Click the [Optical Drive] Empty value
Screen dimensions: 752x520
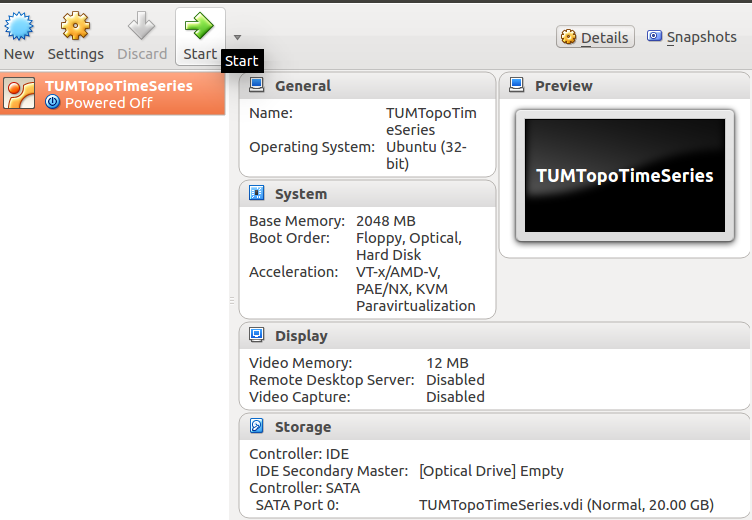(491, 471)
